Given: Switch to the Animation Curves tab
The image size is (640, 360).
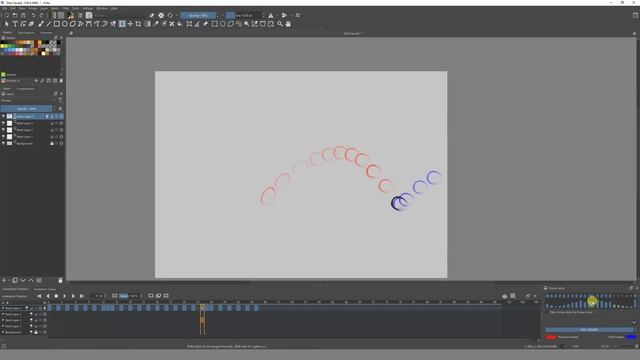Looking at the screenshot, I should point(44,289).
